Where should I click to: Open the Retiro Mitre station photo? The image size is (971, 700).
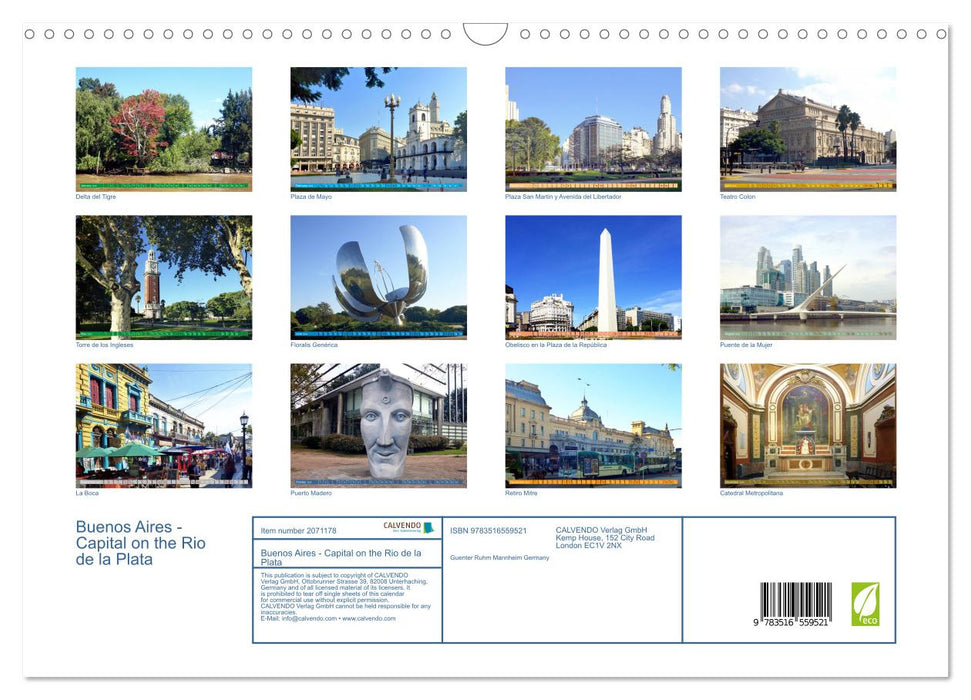592,423
